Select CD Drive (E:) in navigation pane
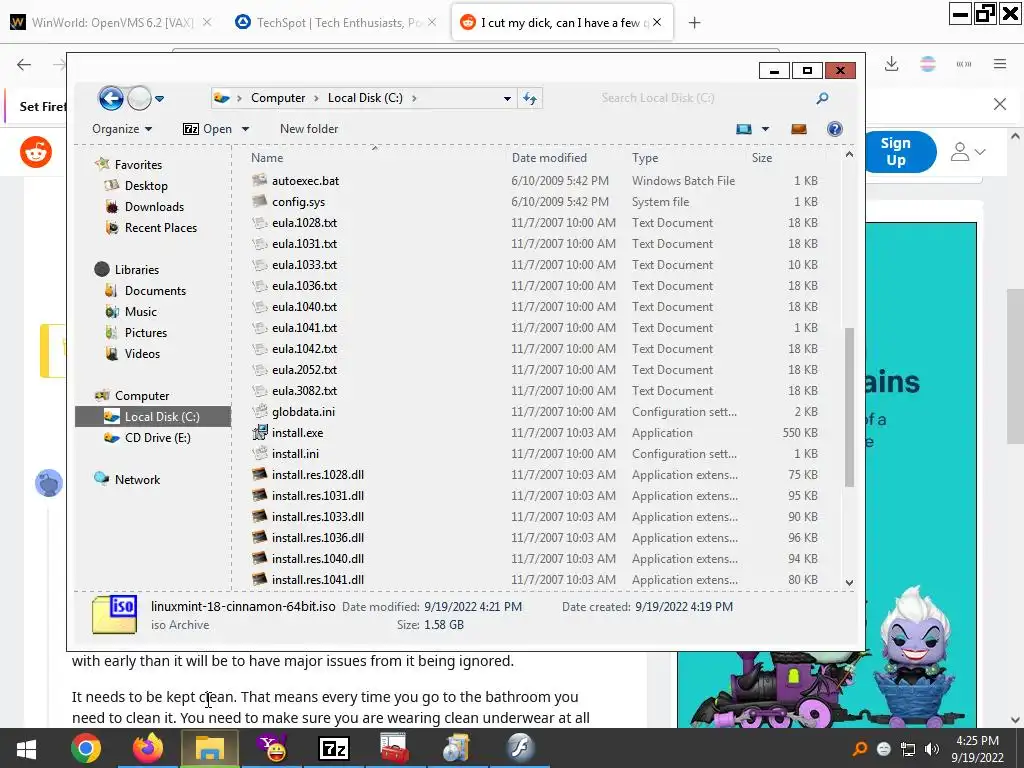Screen dimensions: 1024x768 coord(157,438)
